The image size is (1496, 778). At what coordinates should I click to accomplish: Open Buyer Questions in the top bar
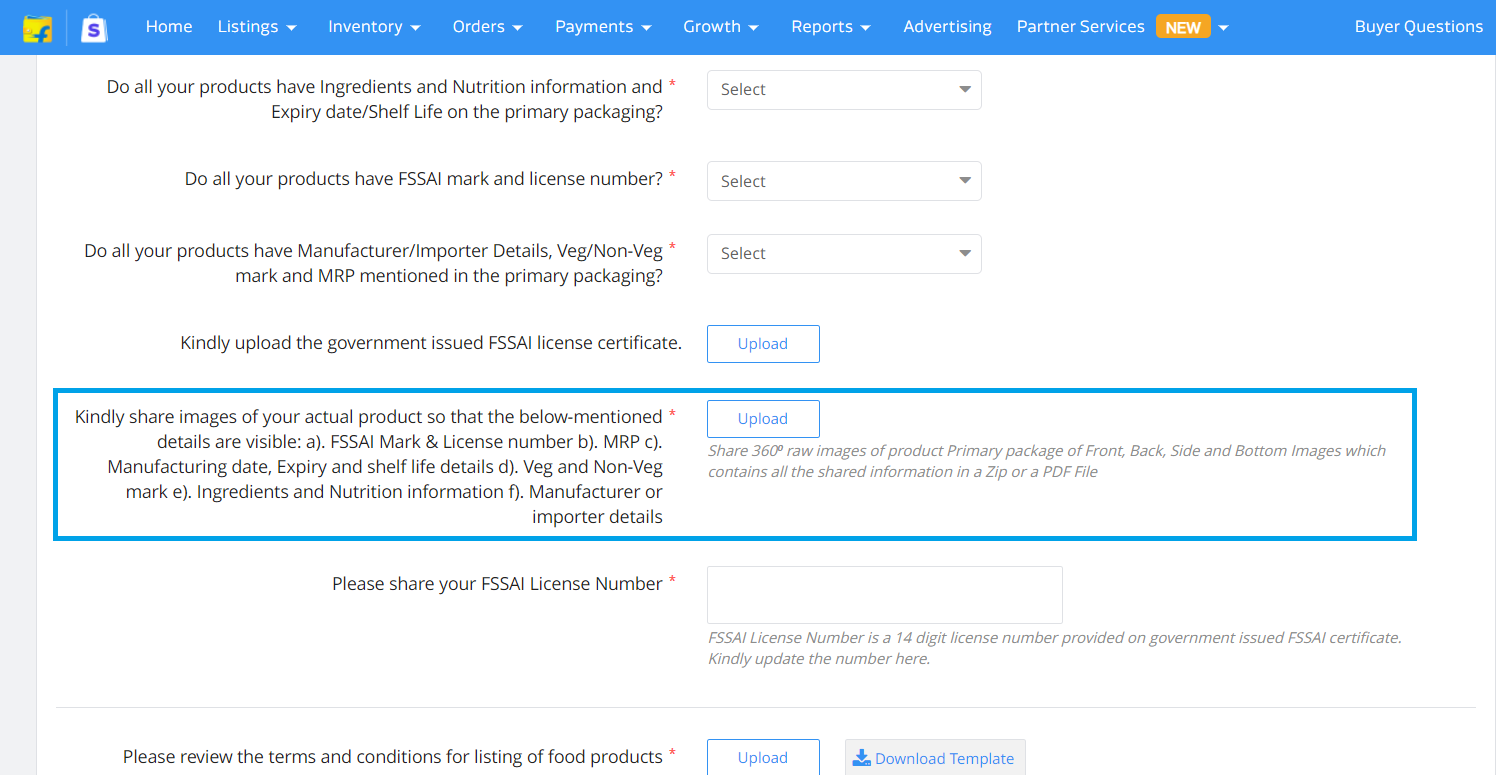pyautogui.click(x=1418, y=27)
